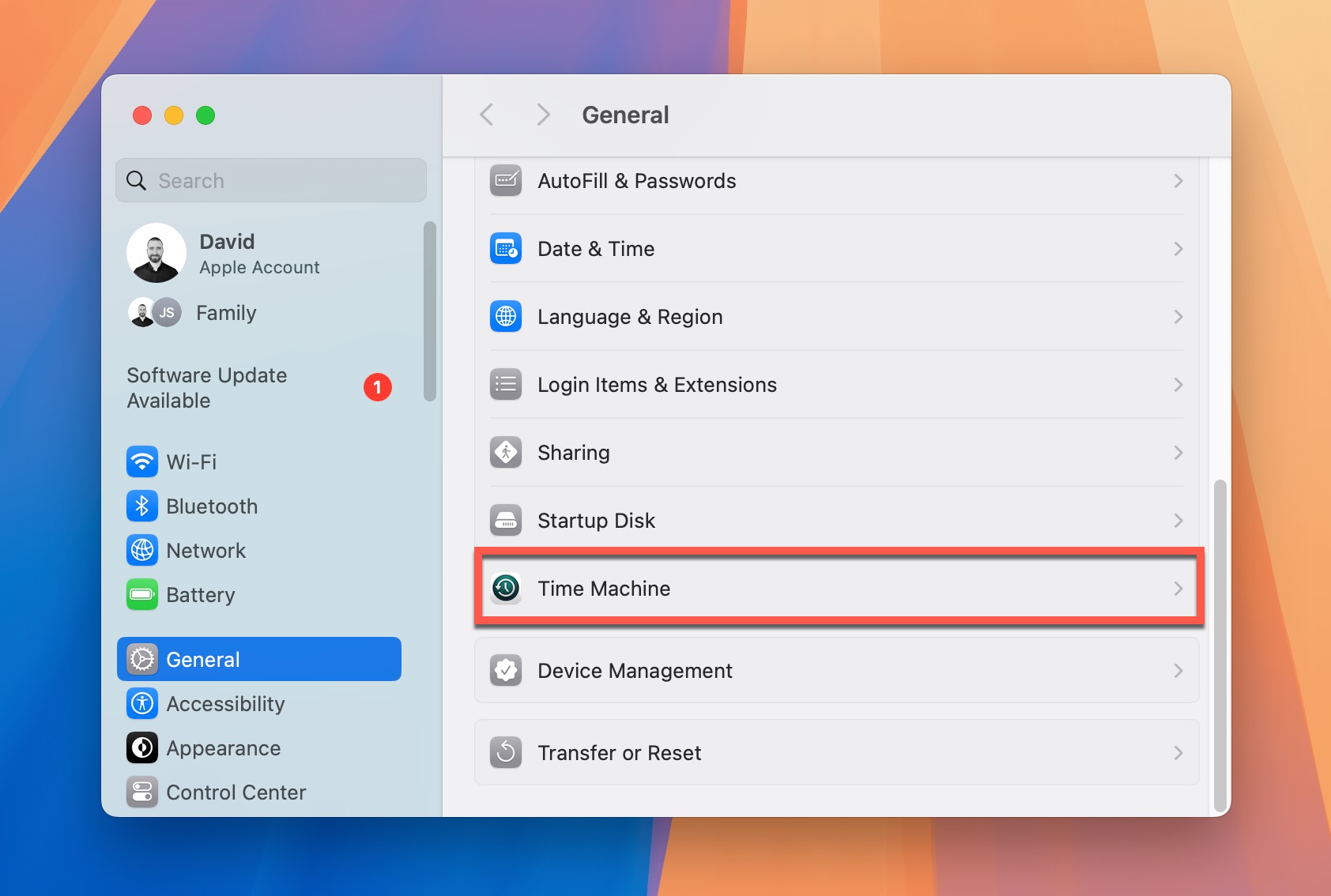Click the Device Management checkmark icon

pyautogui.click(x=506, y=671)
